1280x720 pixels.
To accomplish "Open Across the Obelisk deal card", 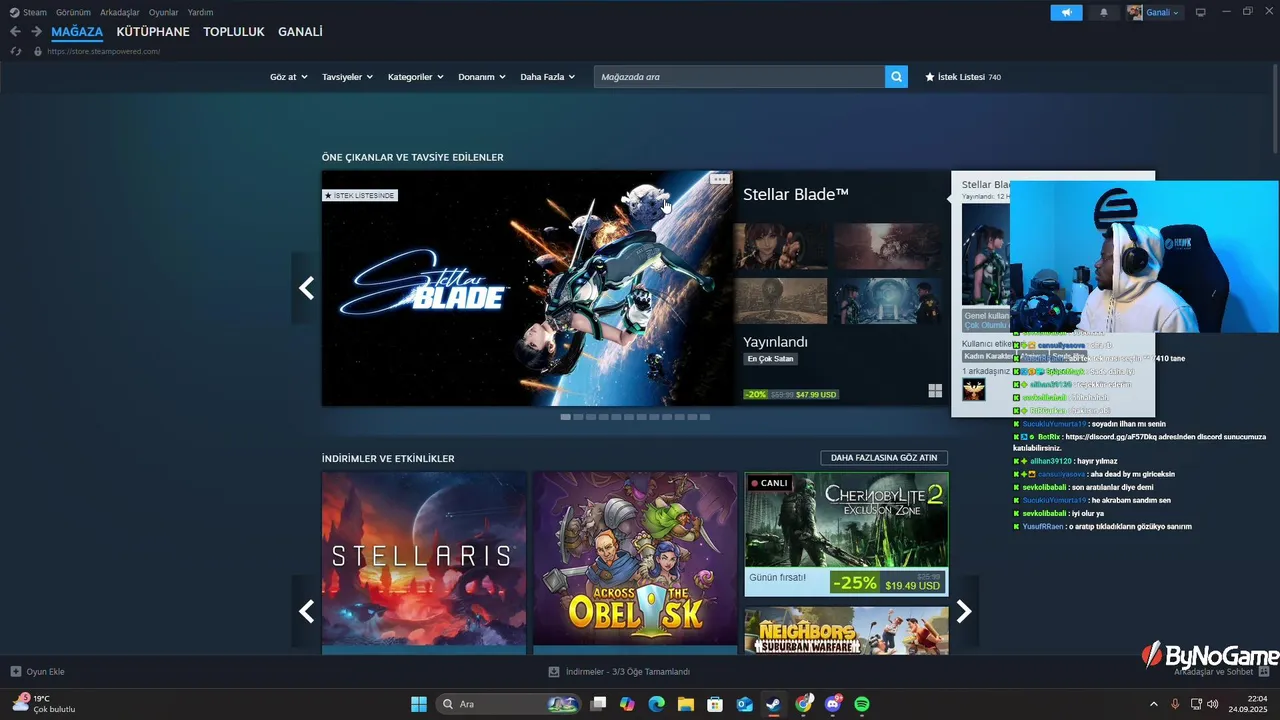I will pyautogui.click(x=635, y=563).
